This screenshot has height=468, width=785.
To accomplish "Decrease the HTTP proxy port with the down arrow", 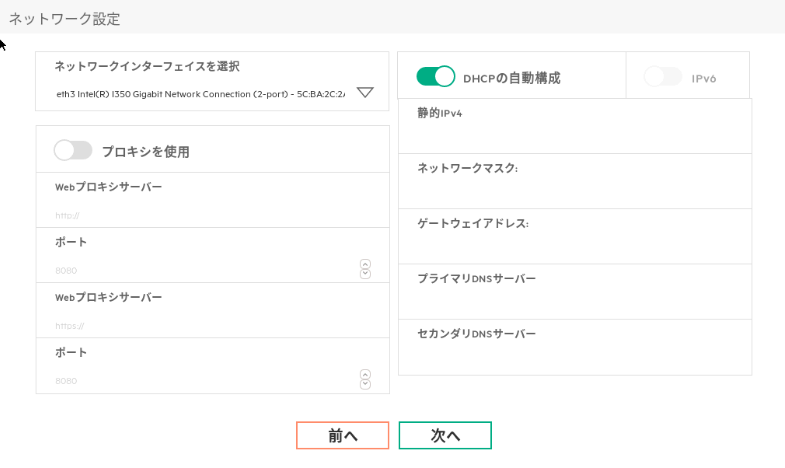I will click(365, 274).
